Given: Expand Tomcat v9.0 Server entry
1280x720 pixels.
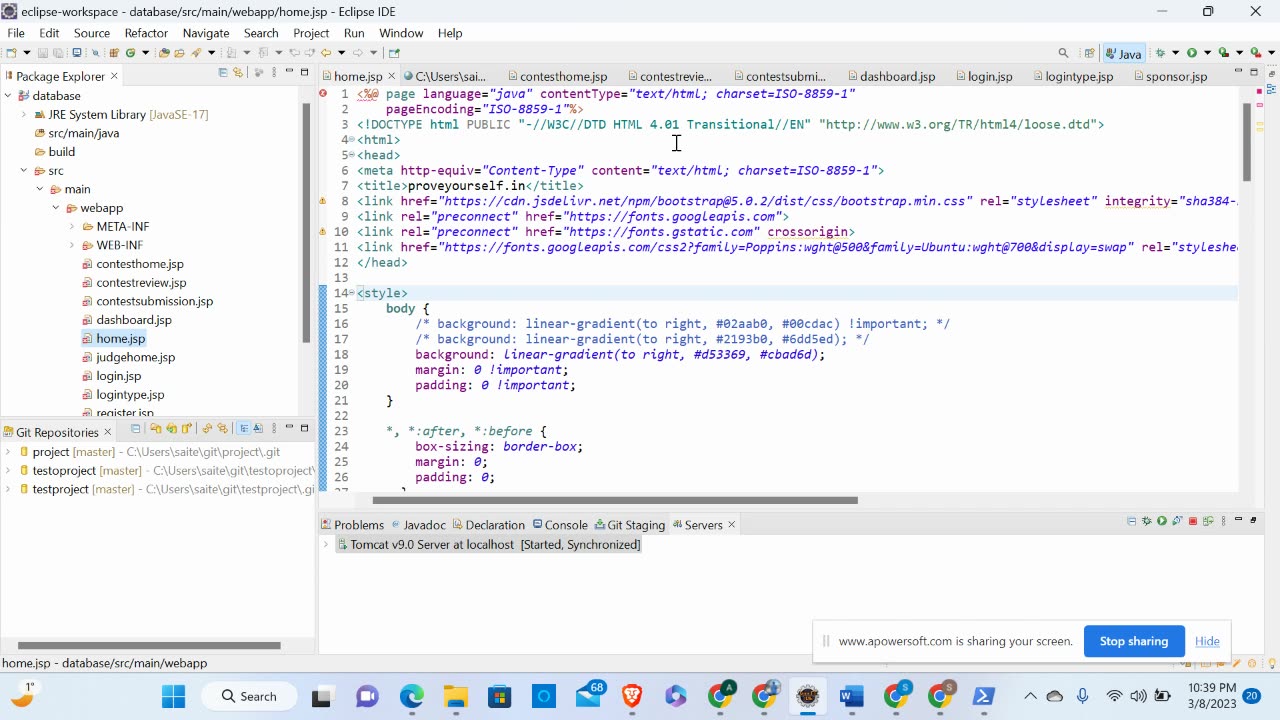Looking at the screenshot, I should [326, 545].
